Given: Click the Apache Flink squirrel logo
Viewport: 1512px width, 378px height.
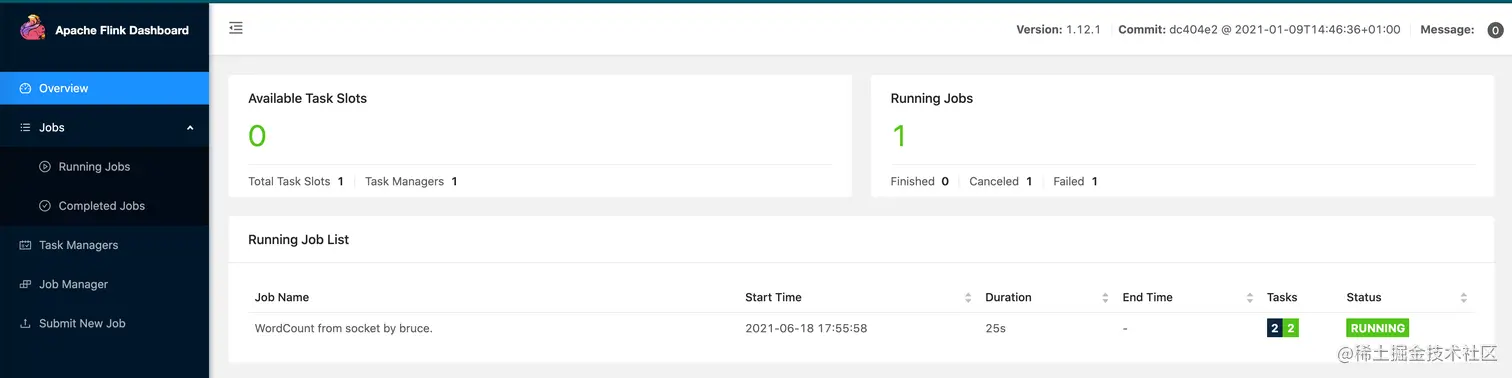Looking at the screenshot, I should pos(33,29).
